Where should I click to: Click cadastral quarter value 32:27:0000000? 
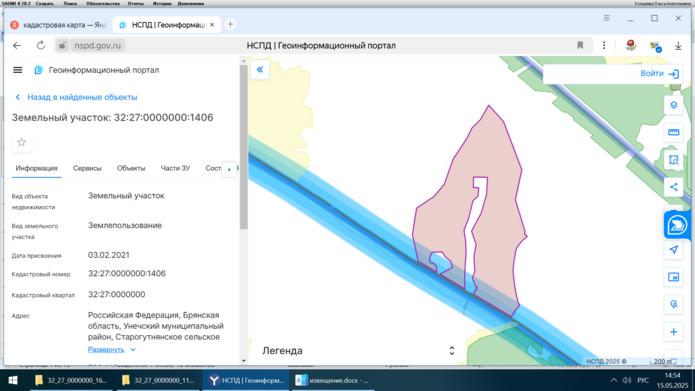pos(117,294)
